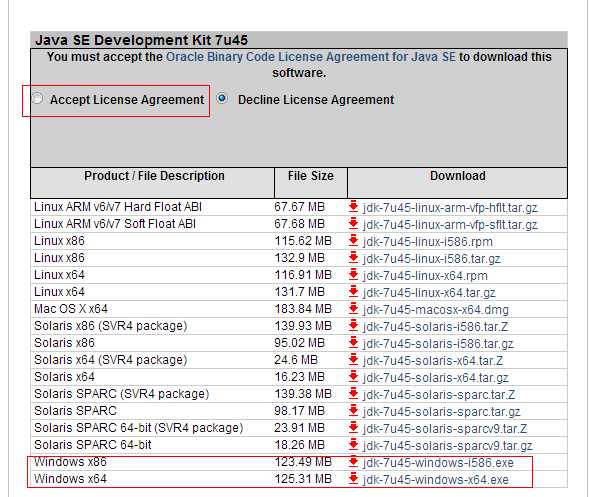589x497 pixels.
Task: Click red download arrow for macosx-x64.dmg
Action: pyautogui.click(x=353, y=309)
